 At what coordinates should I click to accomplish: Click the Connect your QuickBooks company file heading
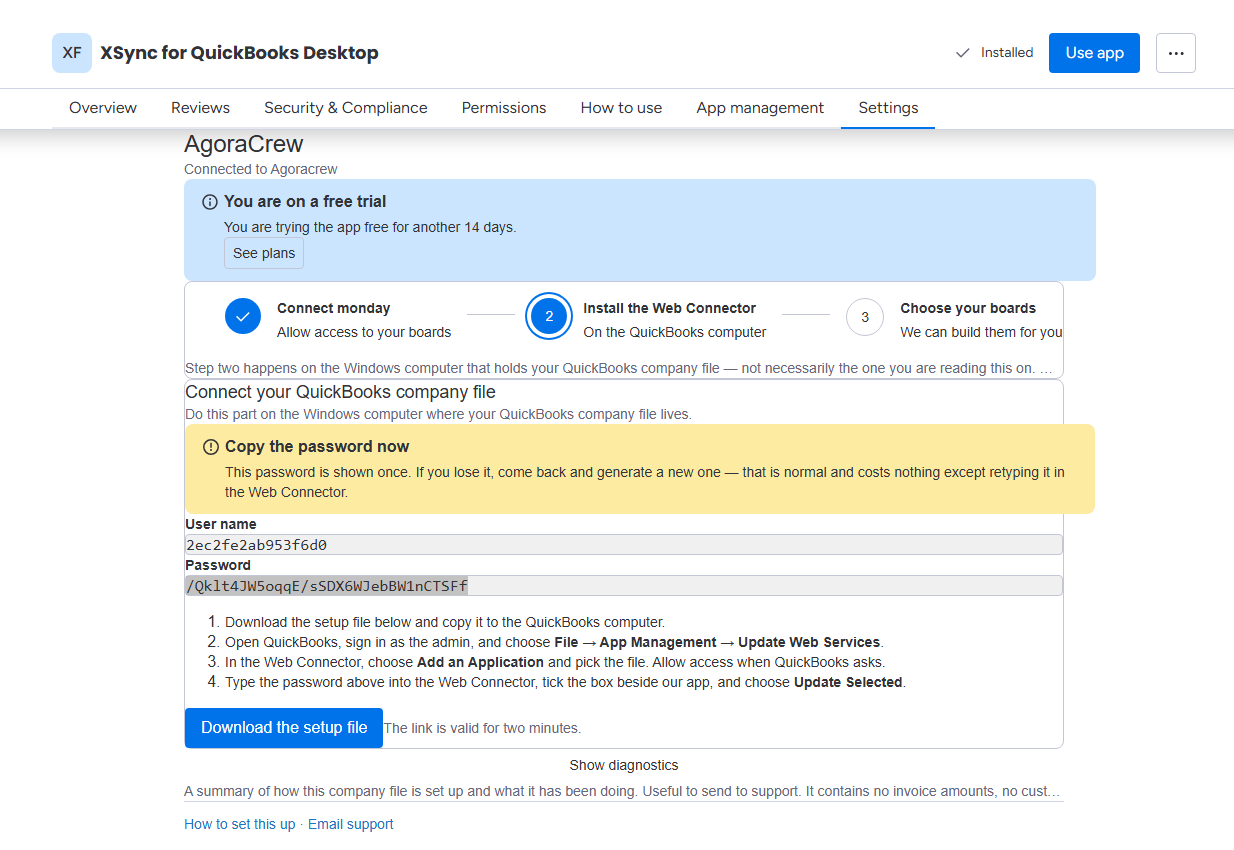tap(340, 392)
